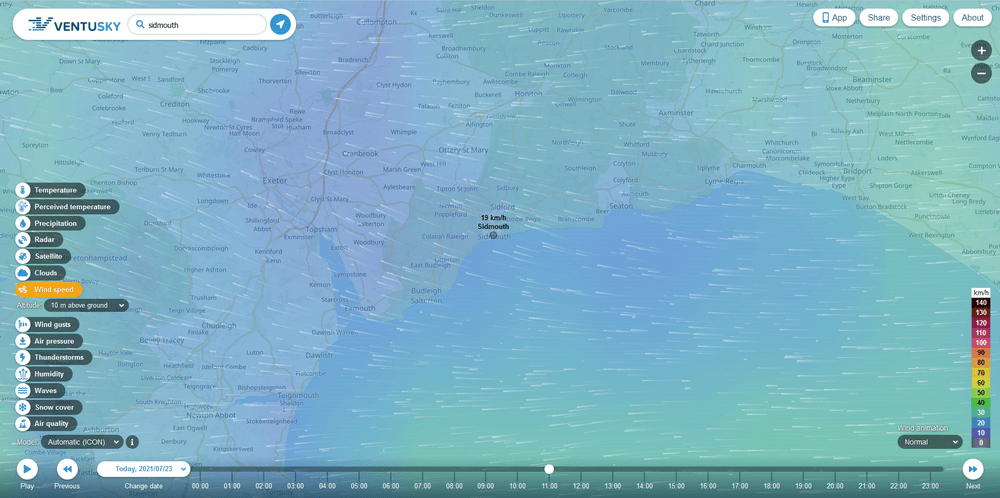Open the Model Automatic (ICON) dropdown

coord(83,441)
